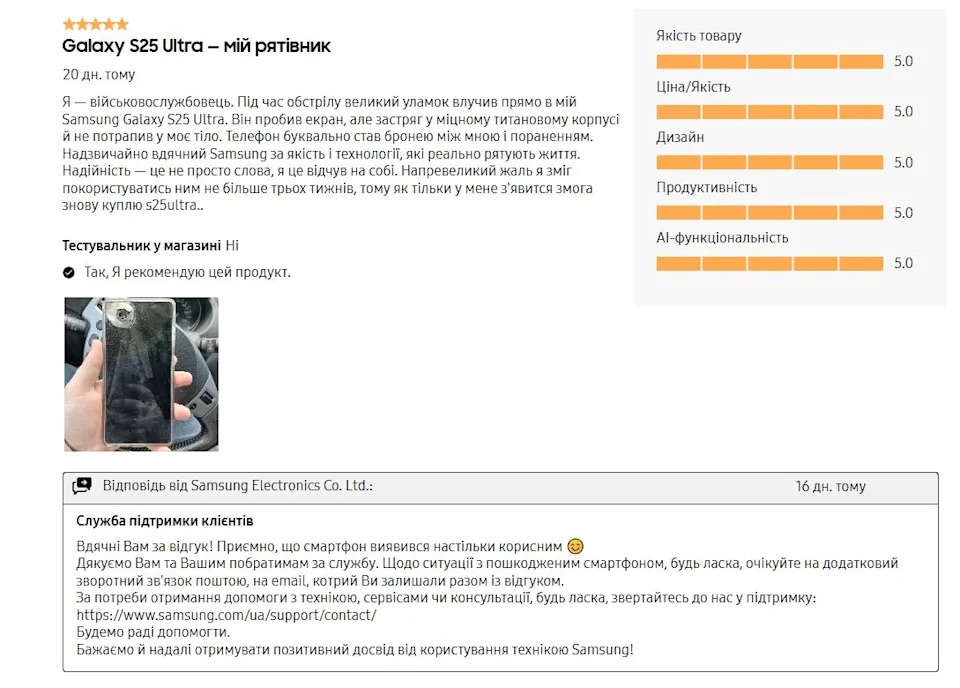Open the damaged phone photo thumbnail
The height and width of the screenshot is (688, 960).
tap(141, 374)
